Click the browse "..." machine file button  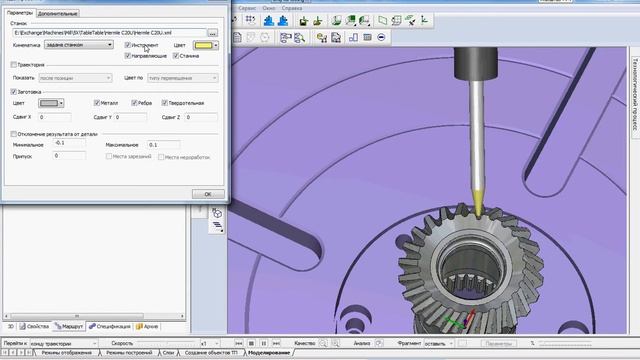pos(212,33)
